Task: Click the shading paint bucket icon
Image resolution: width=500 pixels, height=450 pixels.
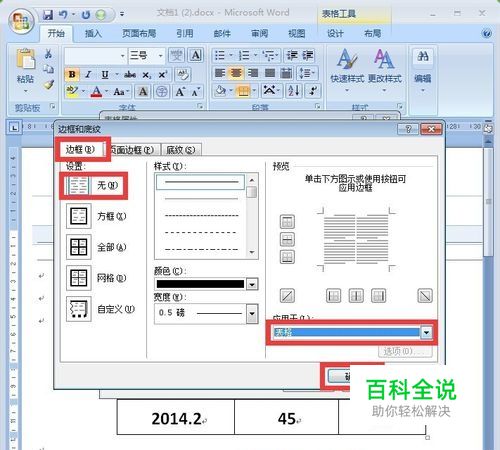Action: click(x=221, y=91)
